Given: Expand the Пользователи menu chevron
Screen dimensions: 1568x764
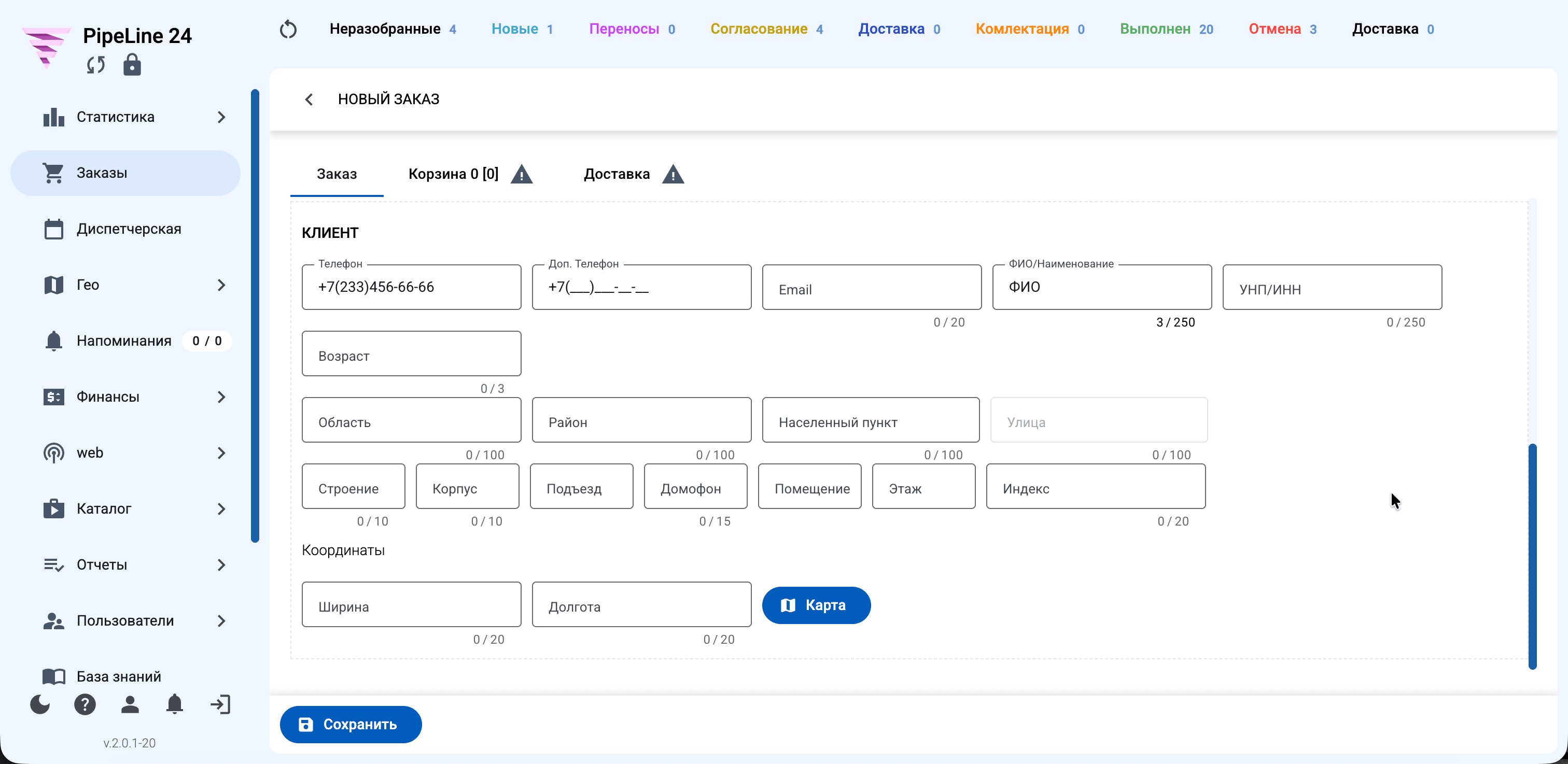Looking at the screenshot, I should click(221, 620).
